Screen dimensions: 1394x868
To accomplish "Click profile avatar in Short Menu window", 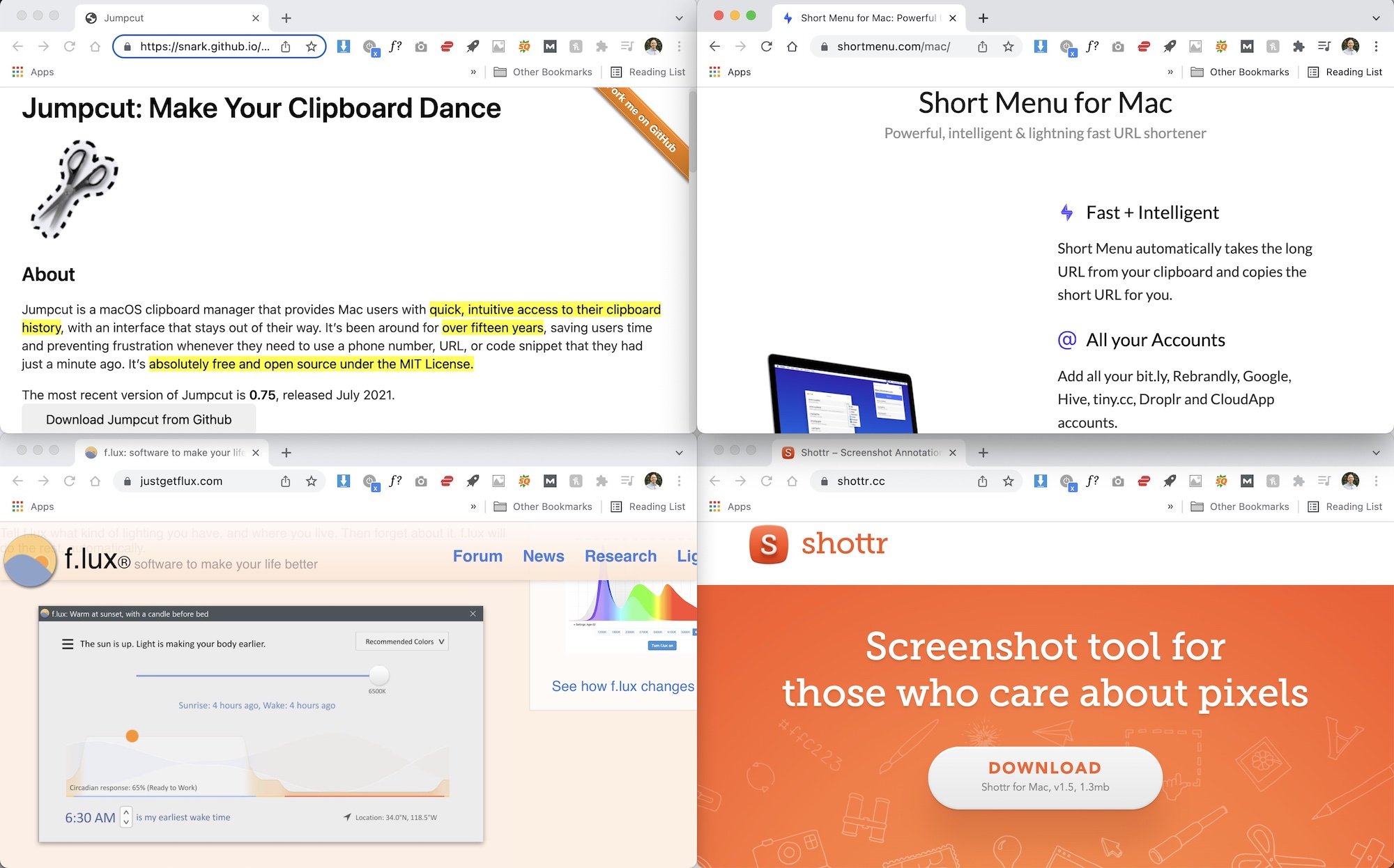I will (x=1350, y=47).
